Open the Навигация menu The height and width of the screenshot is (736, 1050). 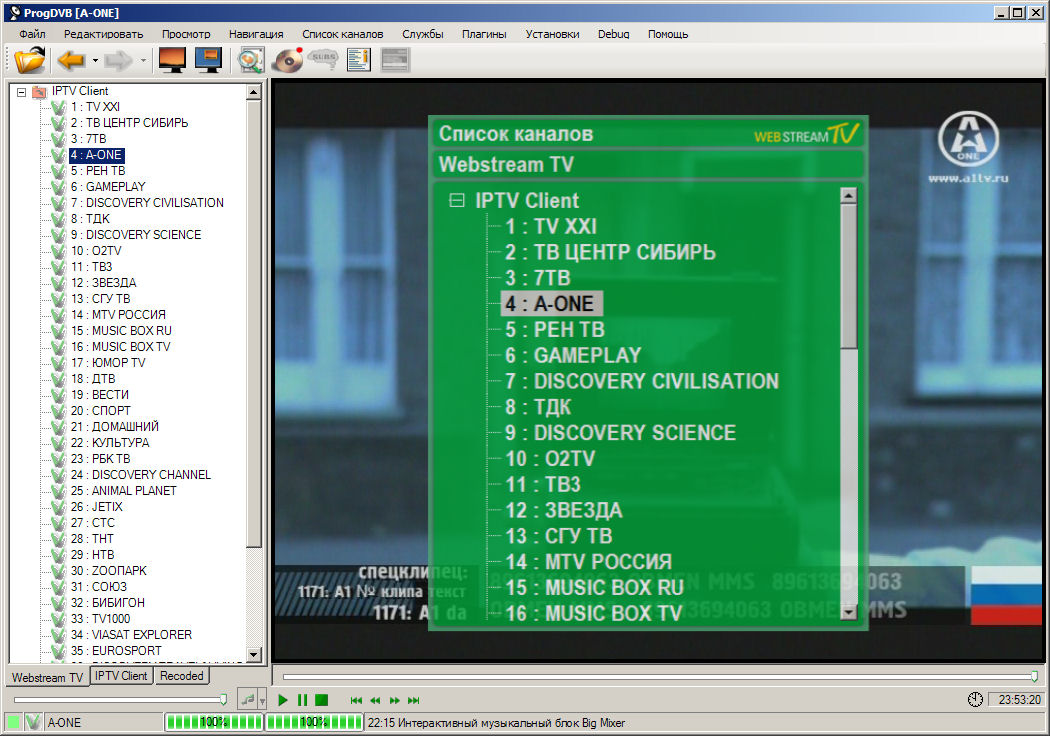[x=256, y=34]
